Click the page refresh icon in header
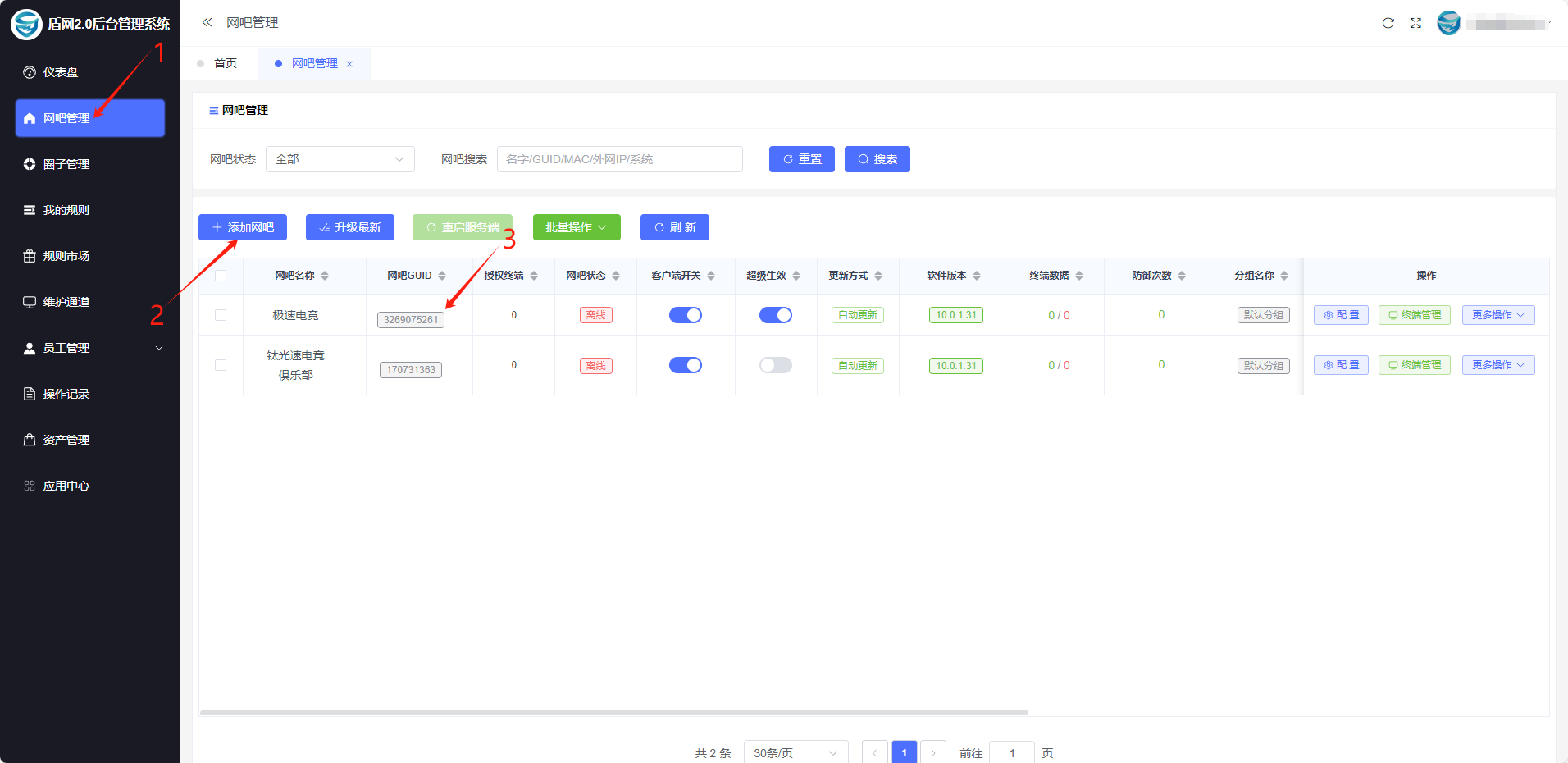Screen dimensions: 1568x763 1388,23
